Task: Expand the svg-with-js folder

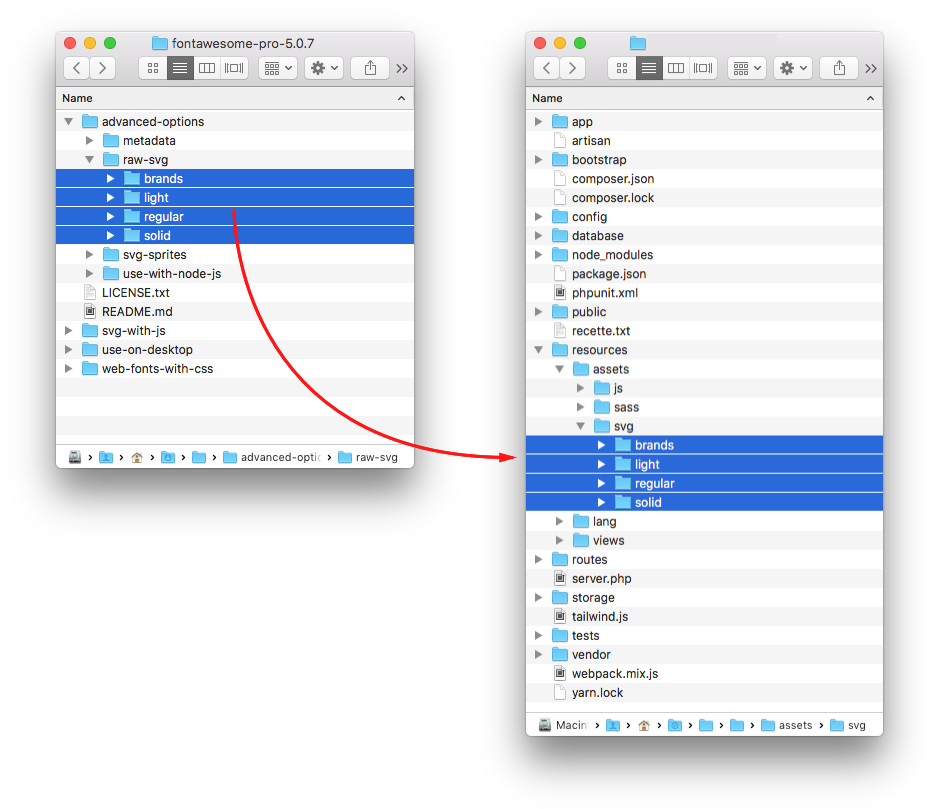Action: tap(69, 331)
